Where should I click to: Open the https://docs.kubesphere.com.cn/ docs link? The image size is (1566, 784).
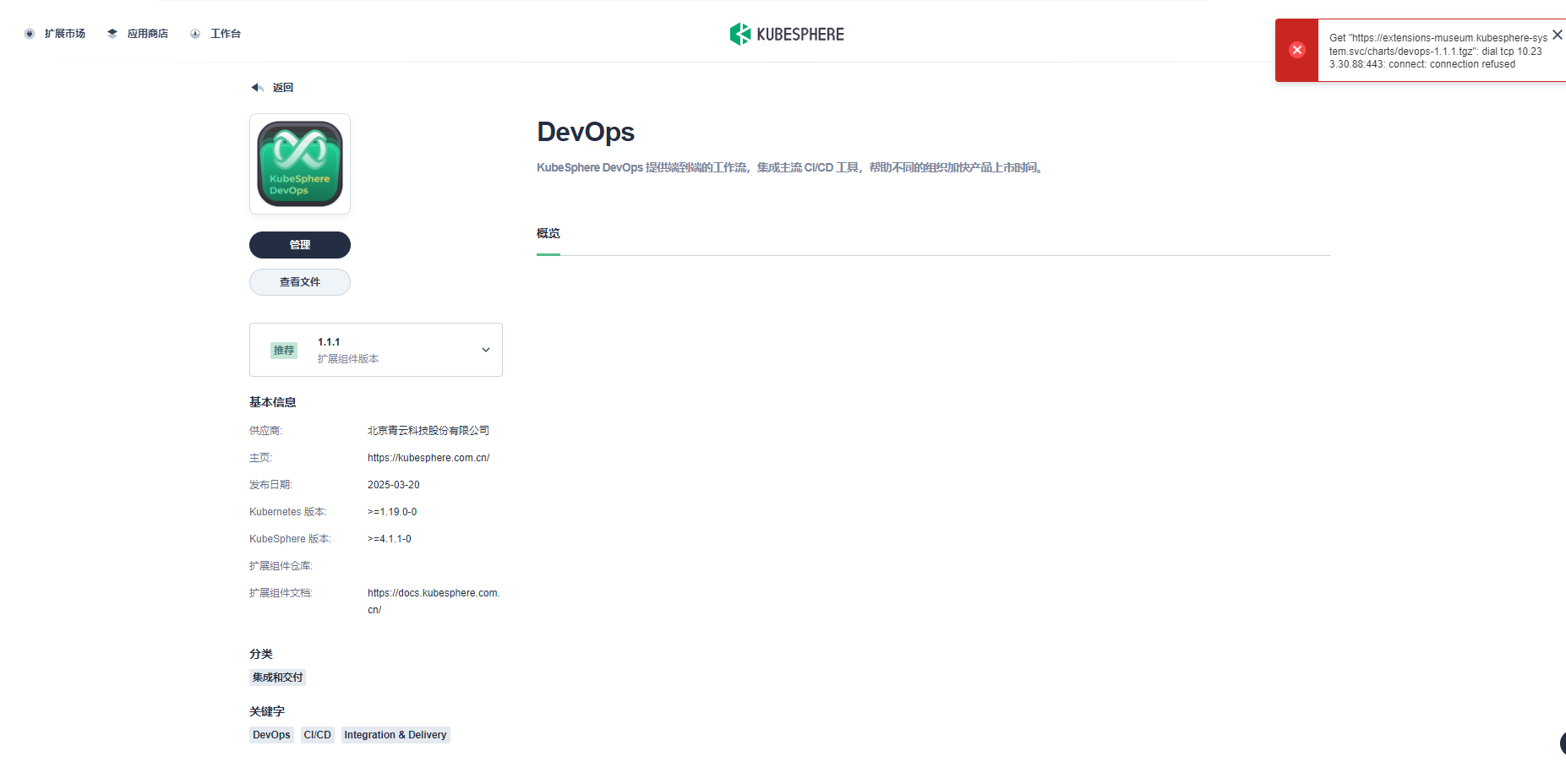tap(434, 602)
